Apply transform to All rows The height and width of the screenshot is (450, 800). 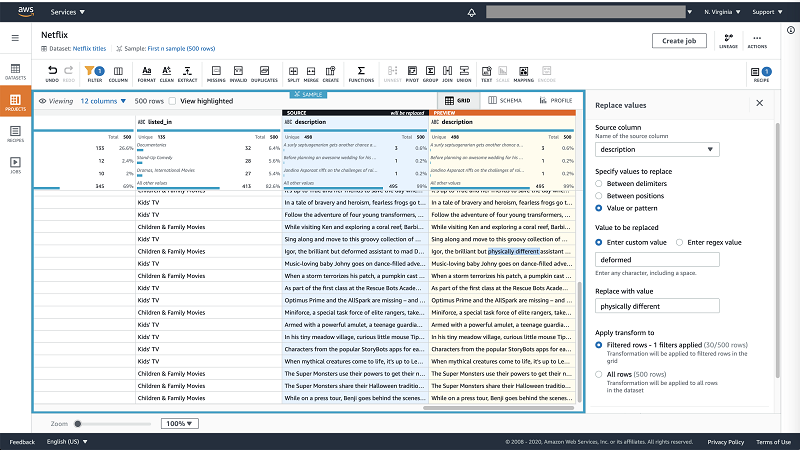pos(598,374)
